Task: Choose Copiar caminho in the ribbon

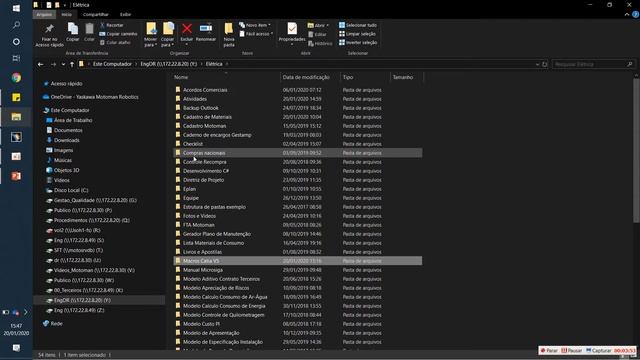Action: coord(118,34)
